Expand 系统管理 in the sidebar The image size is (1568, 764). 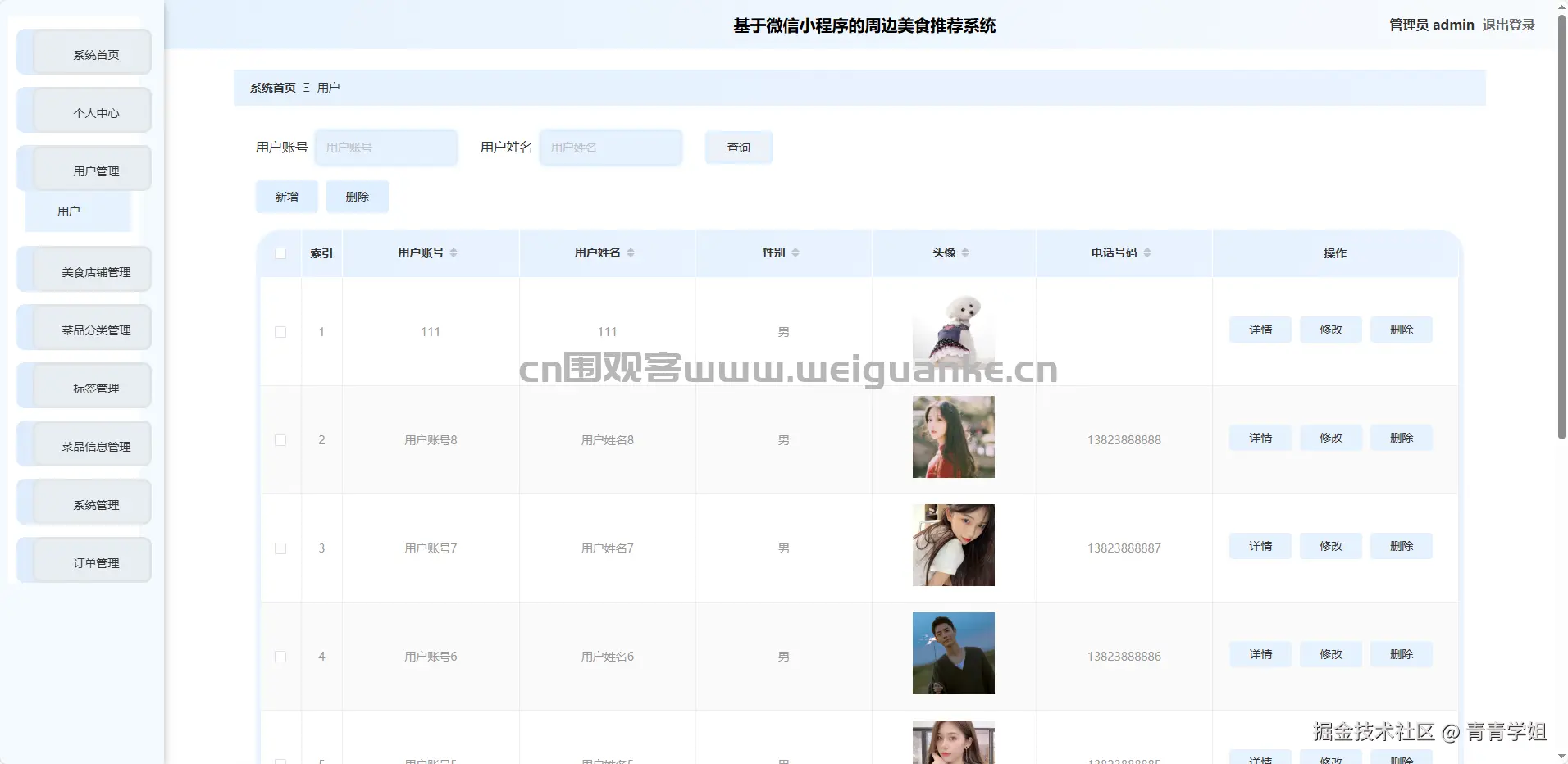pos(84,503)
